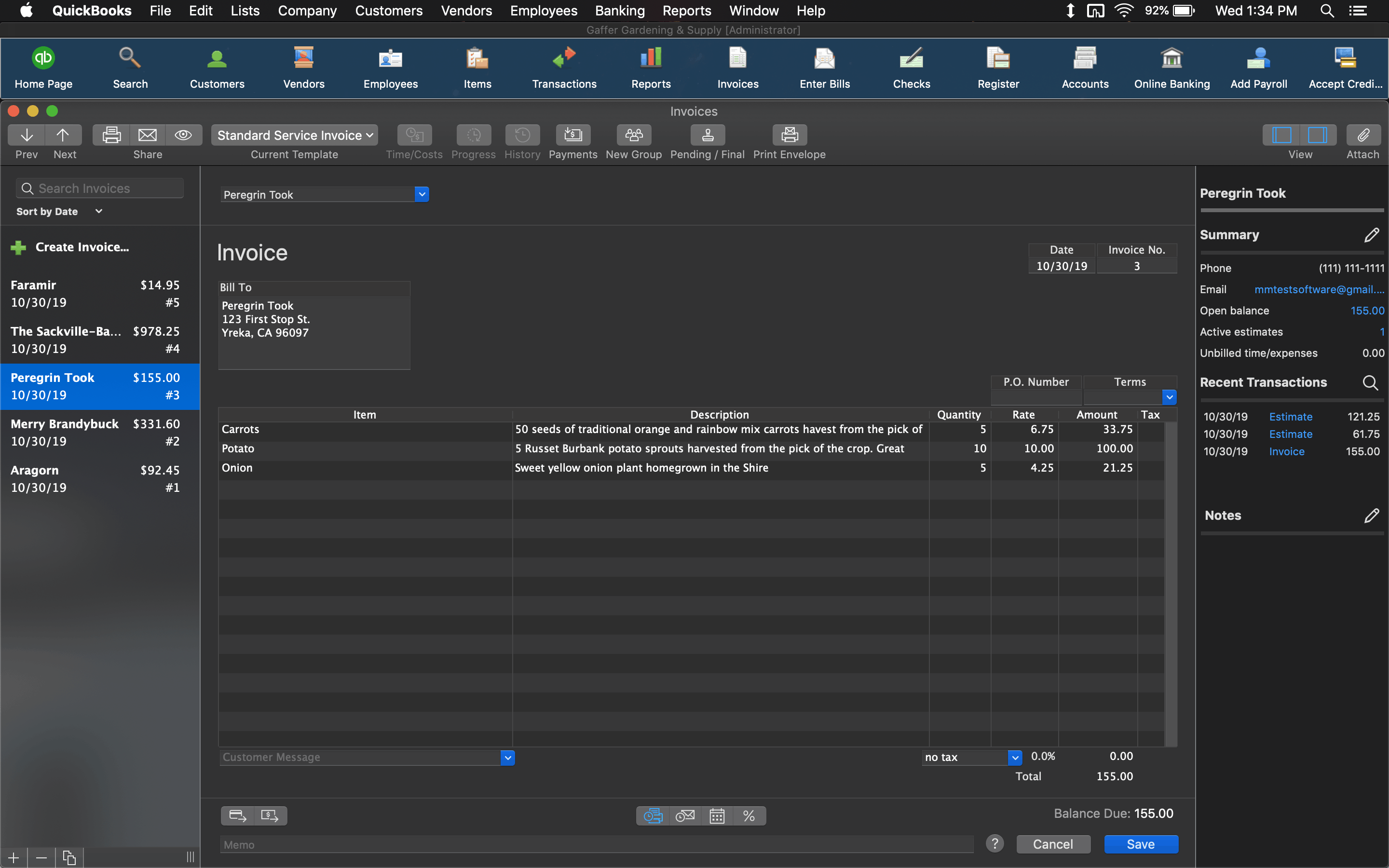Select the Faramir invoice #5
Image resolution: width=1389 pixels, height=868 pixels.
[100, 294]
